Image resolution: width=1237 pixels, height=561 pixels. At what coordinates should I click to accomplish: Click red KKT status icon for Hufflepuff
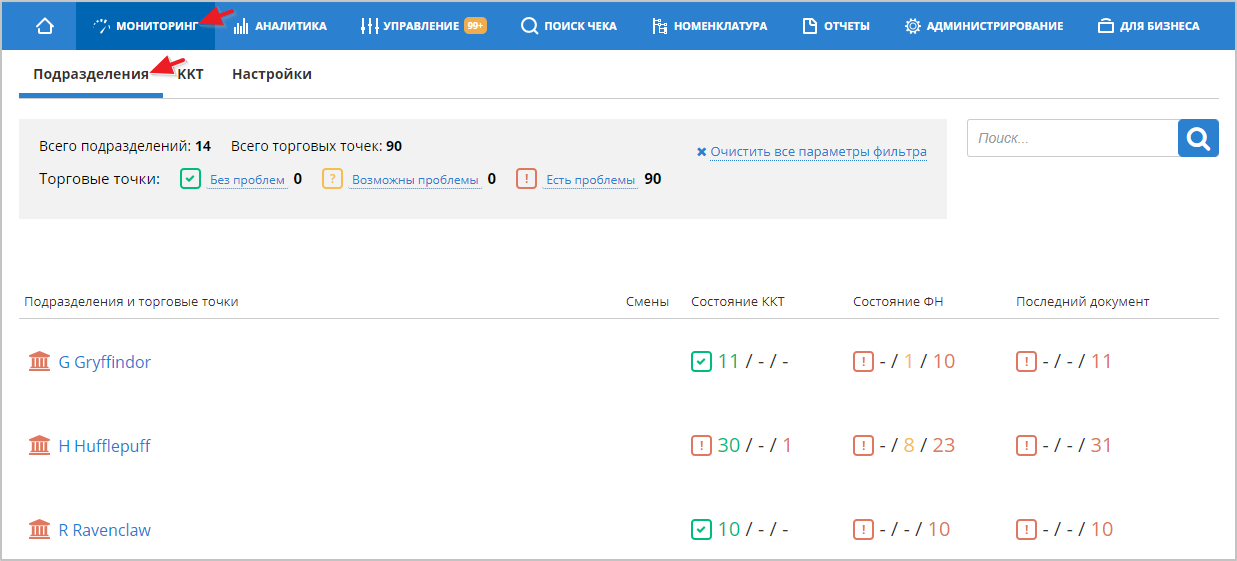point(701,445)
